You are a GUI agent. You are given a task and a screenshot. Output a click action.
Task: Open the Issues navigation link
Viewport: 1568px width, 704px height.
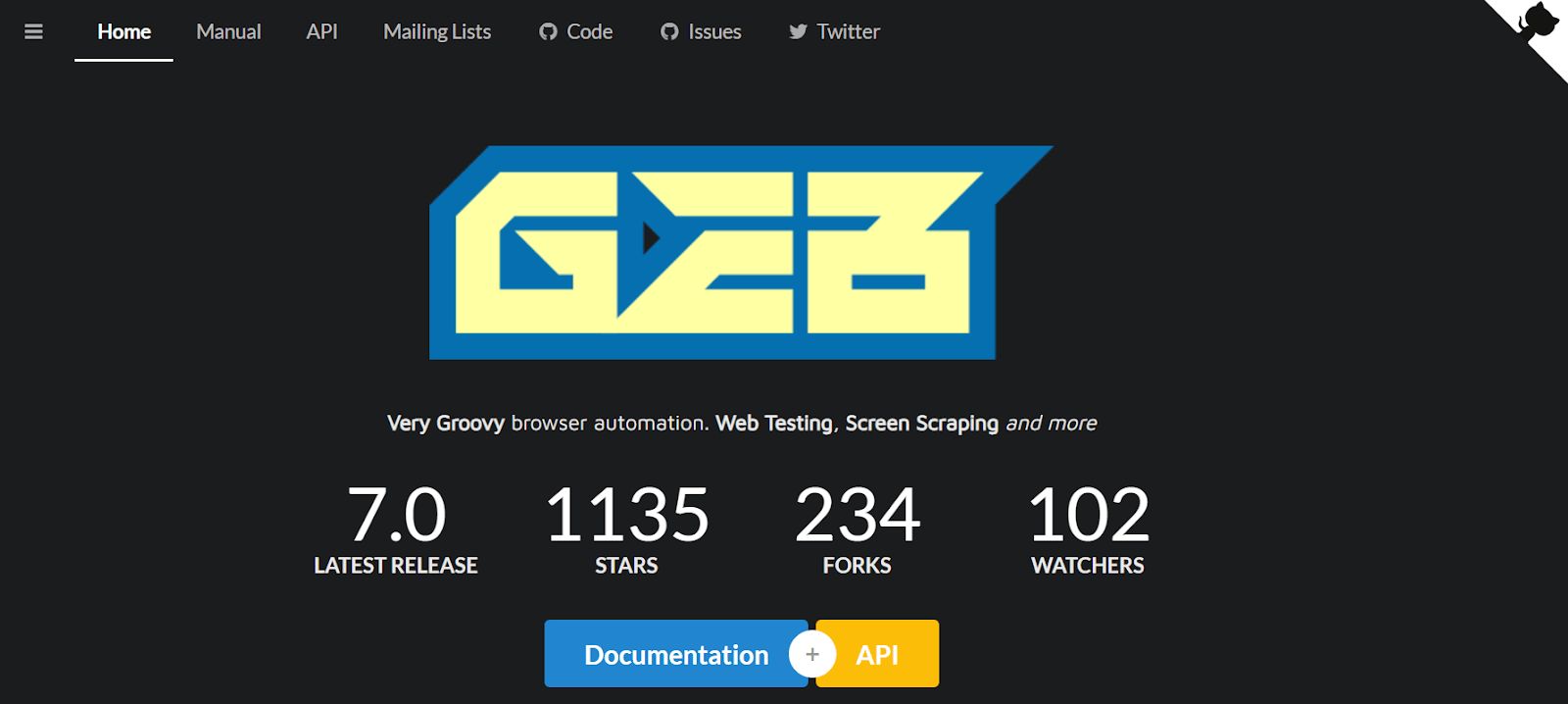point(701,31)
